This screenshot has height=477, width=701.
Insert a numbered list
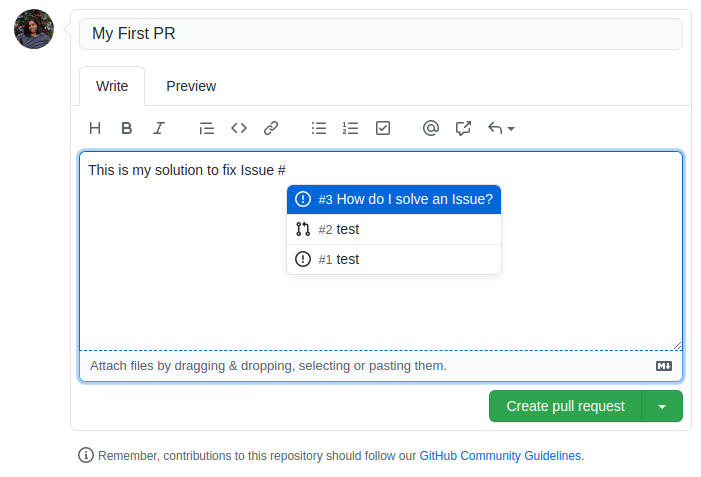coord(350,128)
